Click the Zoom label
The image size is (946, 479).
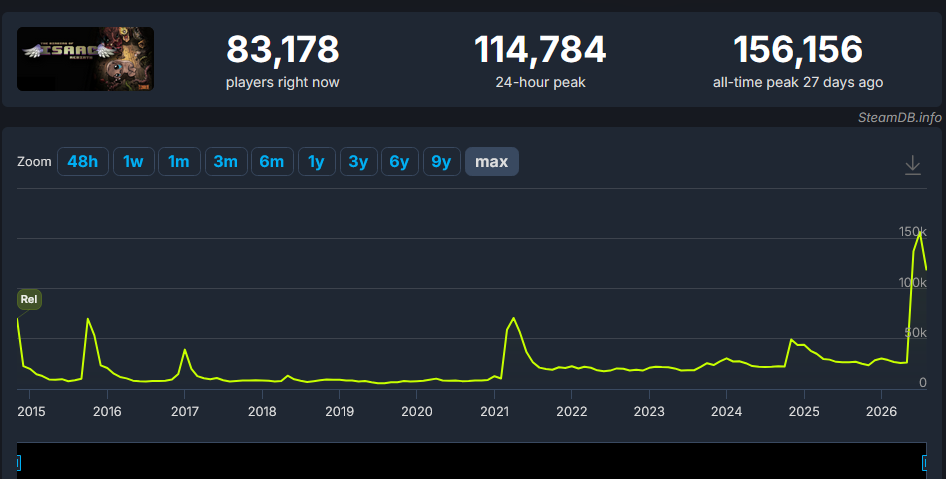pos(34,162)
